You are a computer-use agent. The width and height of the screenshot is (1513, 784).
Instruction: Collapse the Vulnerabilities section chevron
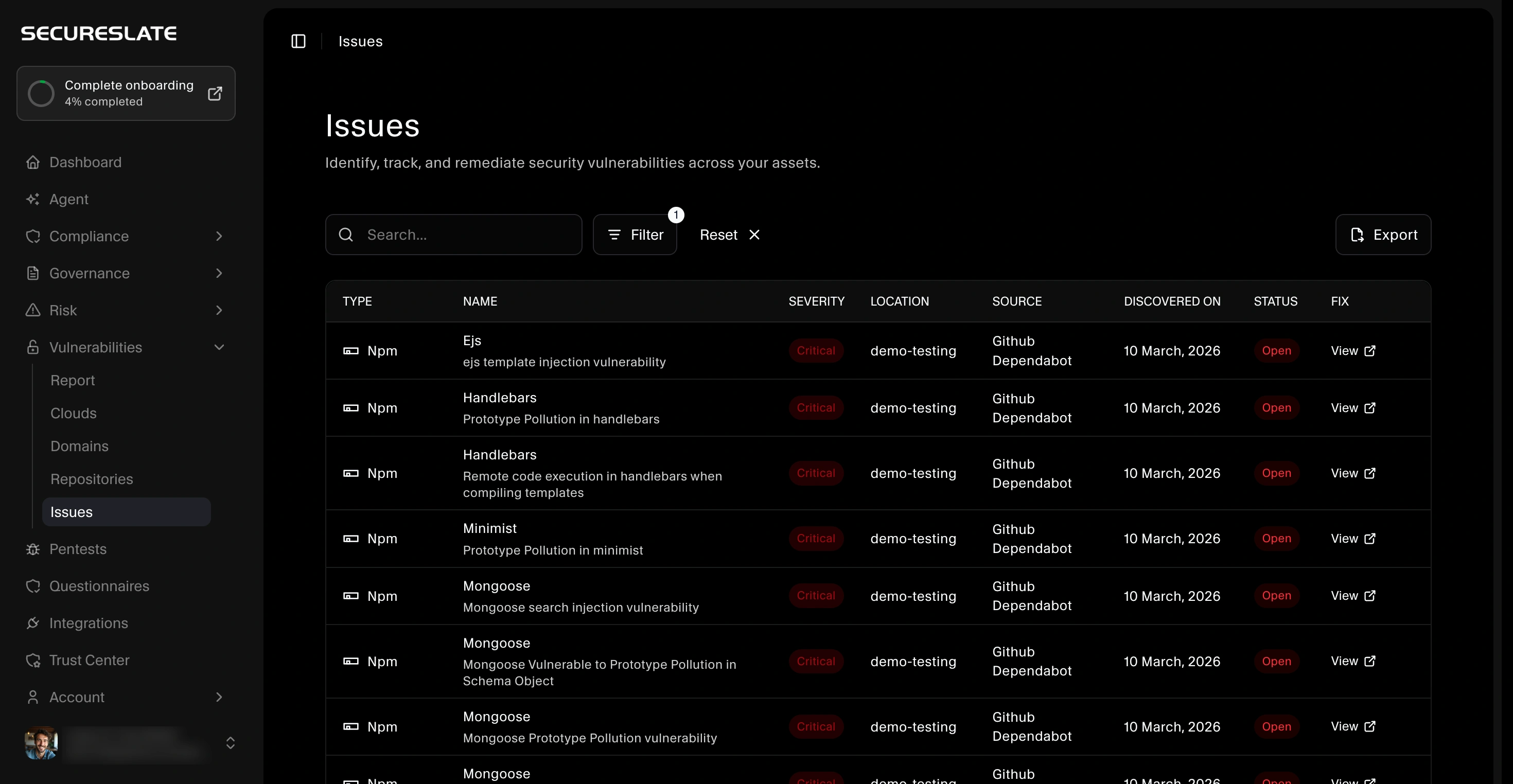tap(219, 347)
